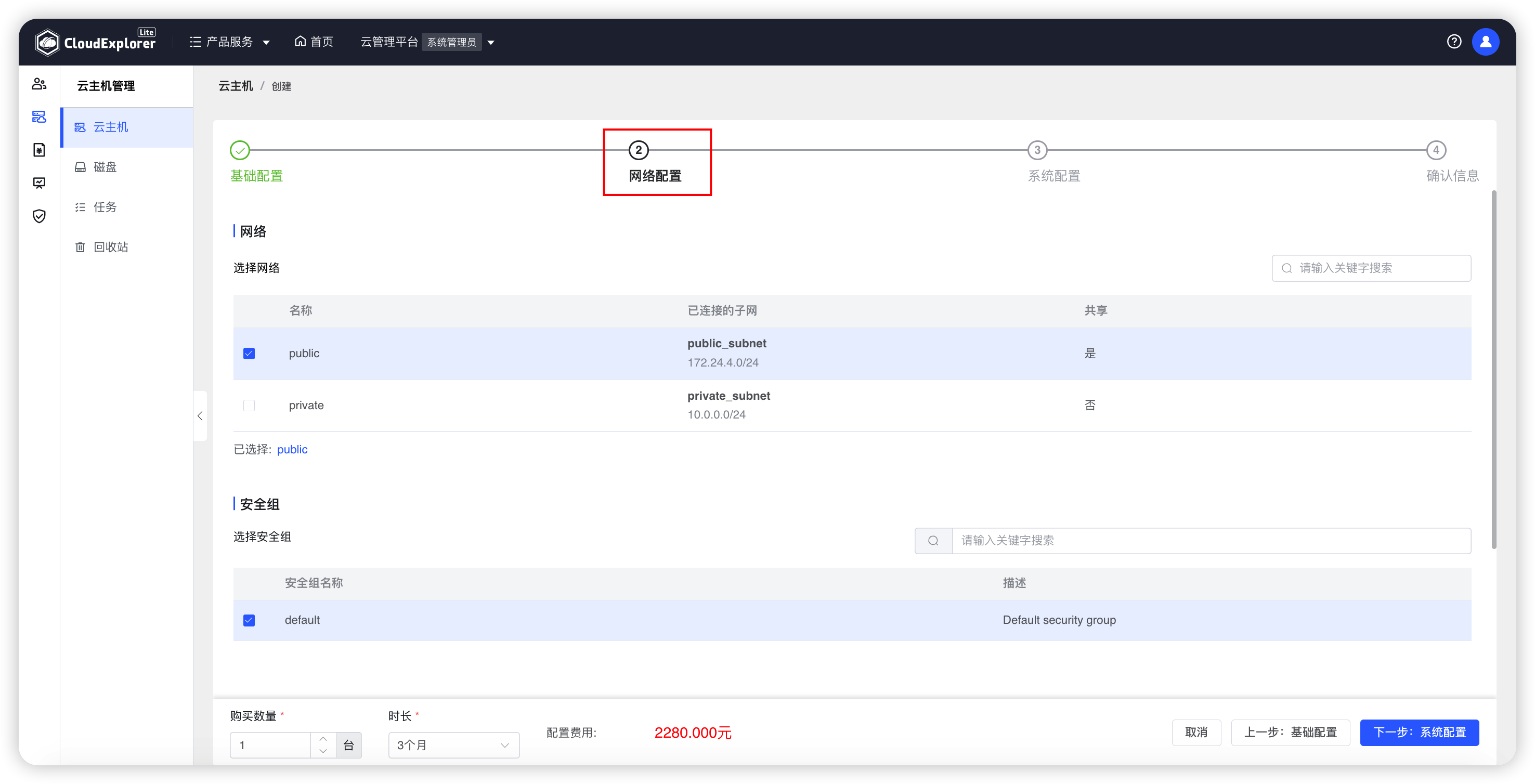Expand the 时长 duration dropdown

point(452,743)
